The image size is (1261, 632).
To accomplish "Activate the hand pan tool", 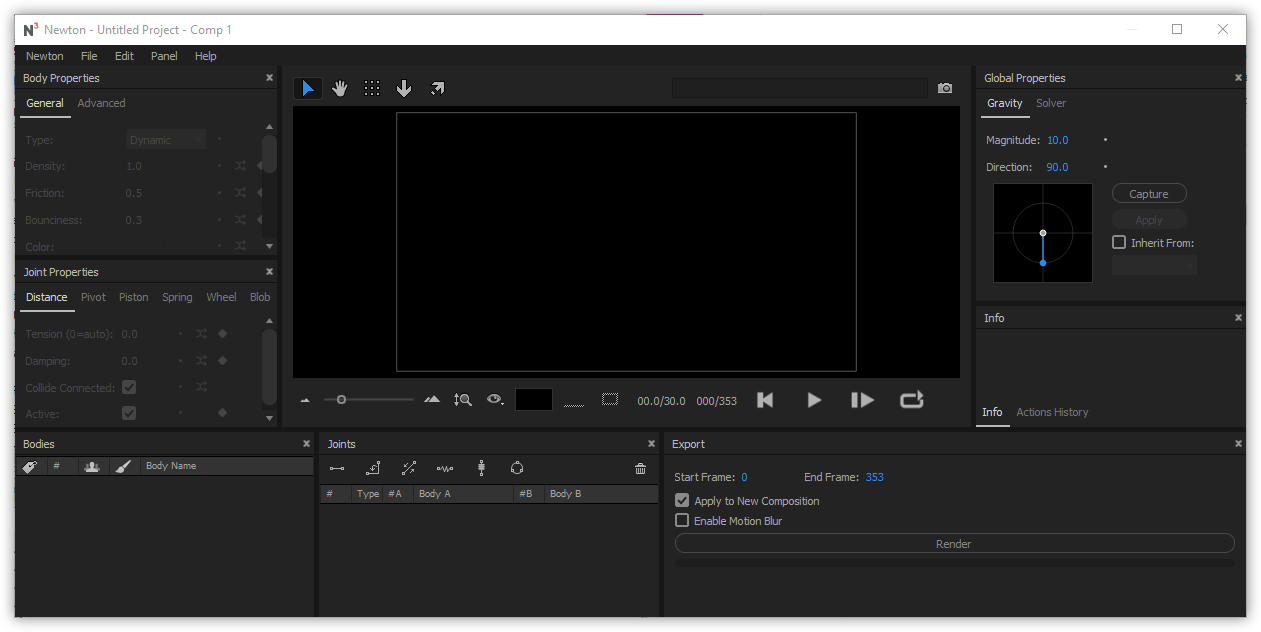I will click(340, 89).
